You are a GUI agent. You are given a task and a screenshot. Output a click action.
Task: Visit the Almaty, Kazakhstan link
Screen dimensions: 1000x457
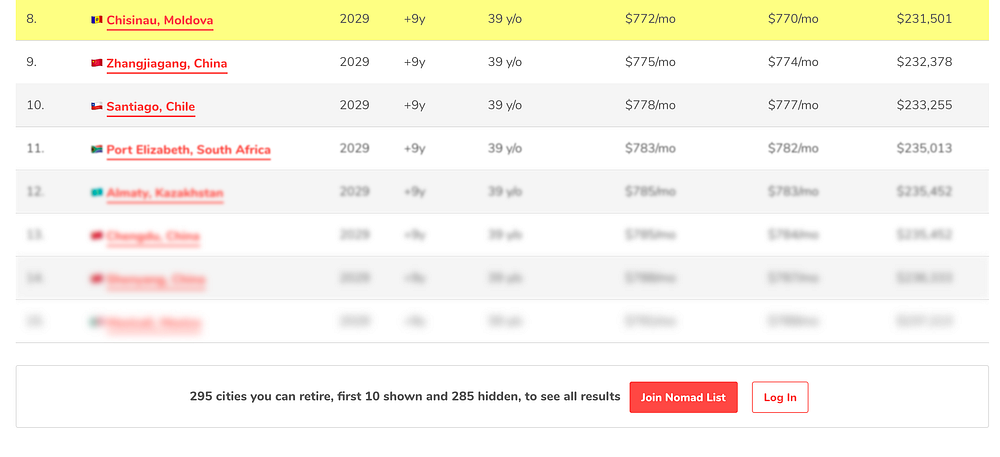point(165,192)
